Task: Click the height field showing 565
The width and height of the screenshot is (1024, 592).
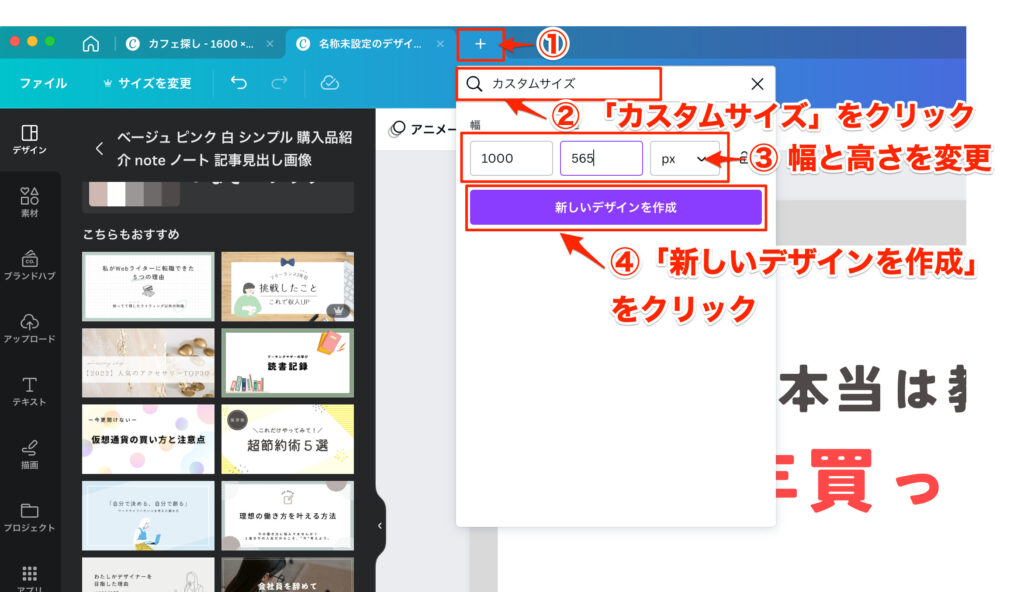Action: (601, 158)
